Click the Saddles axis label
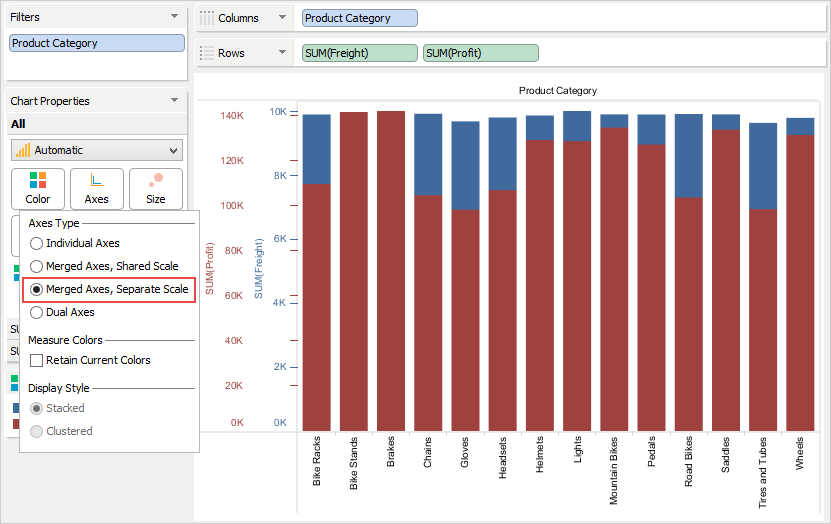831x524 pixels. 726,455
